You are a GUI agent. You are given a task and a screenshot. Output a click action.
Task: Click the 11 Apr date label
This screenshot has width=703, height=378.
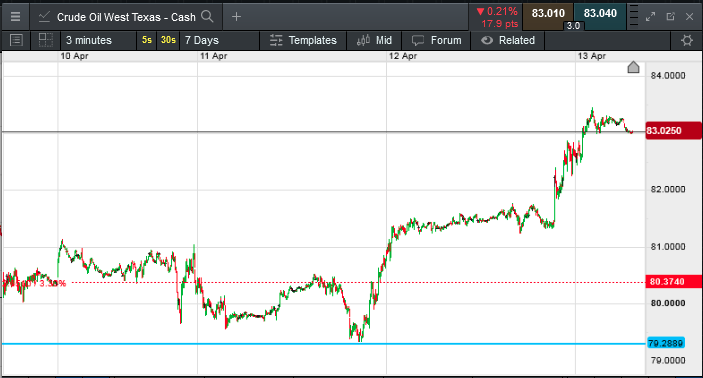point(213,56)
